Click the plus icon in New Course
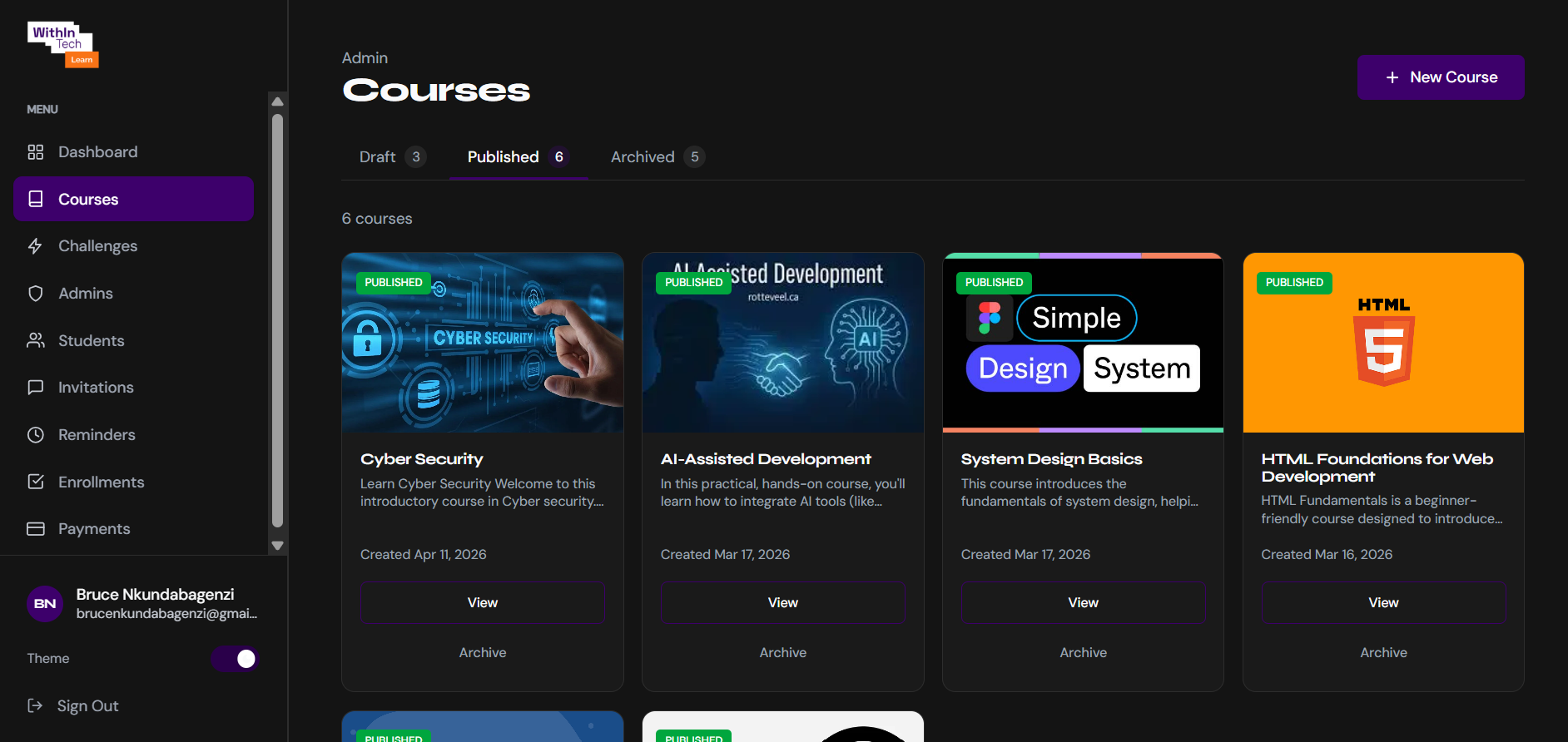This screenshot has height=742, width=1568. click(1392, 77)
